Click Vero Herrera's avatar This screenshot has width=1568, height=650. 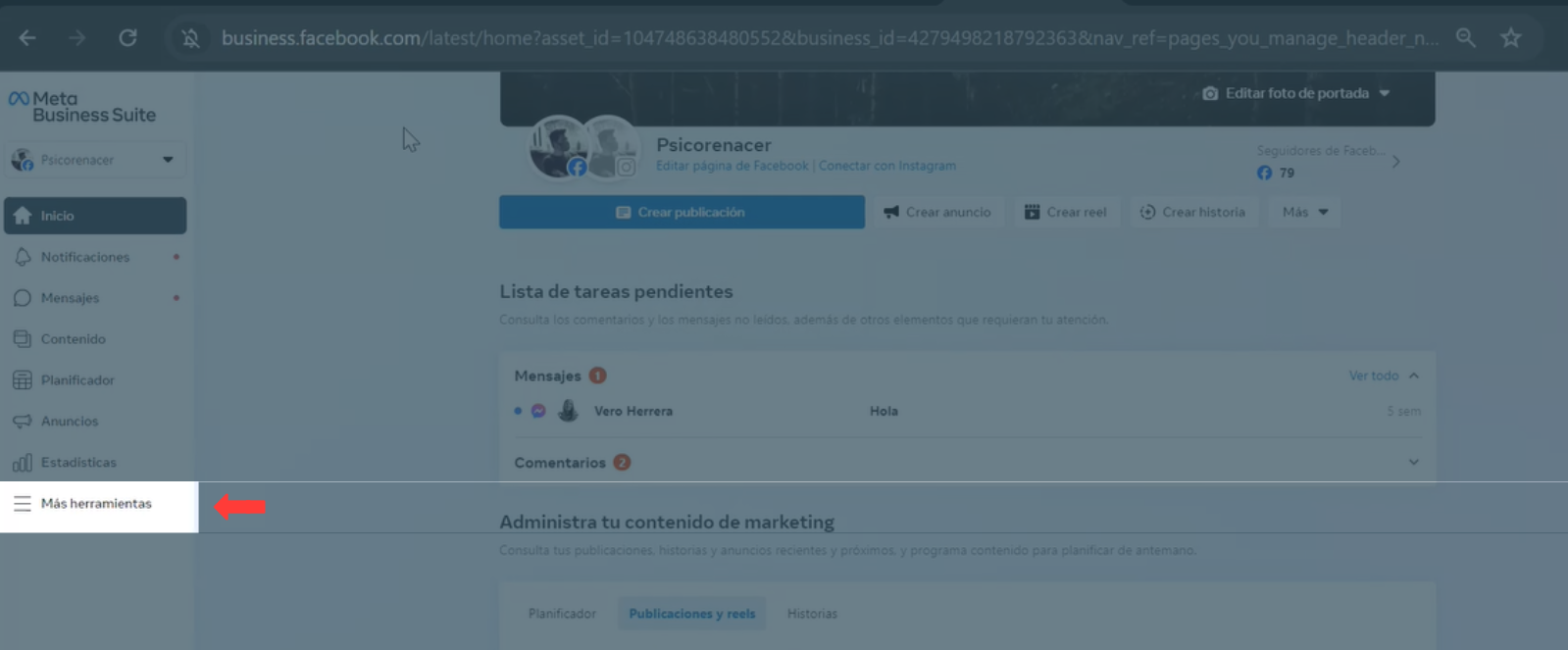[568, 411]
